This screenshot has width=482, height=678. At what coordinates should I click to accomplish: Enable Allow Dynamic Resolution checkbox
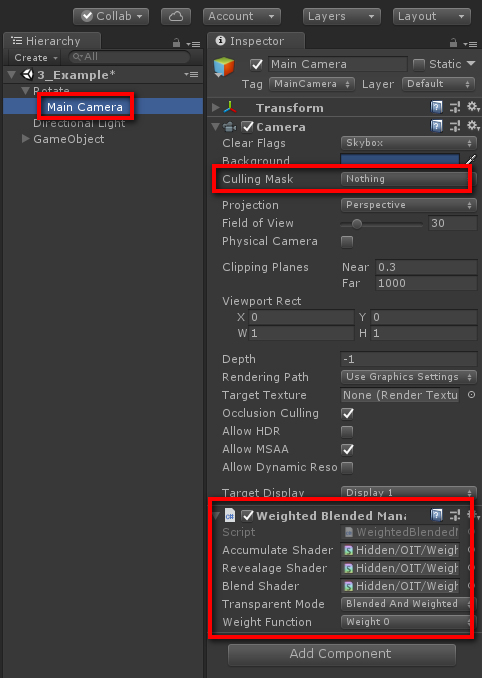347,467
